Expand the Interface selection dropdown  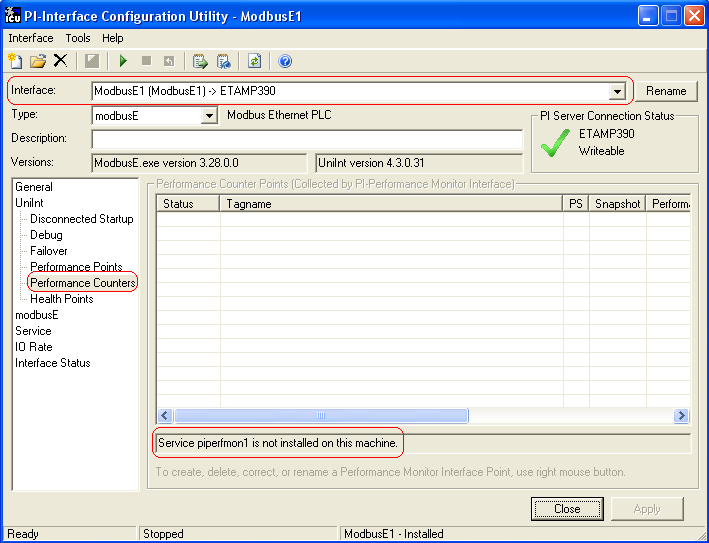[x=617, y=91]
